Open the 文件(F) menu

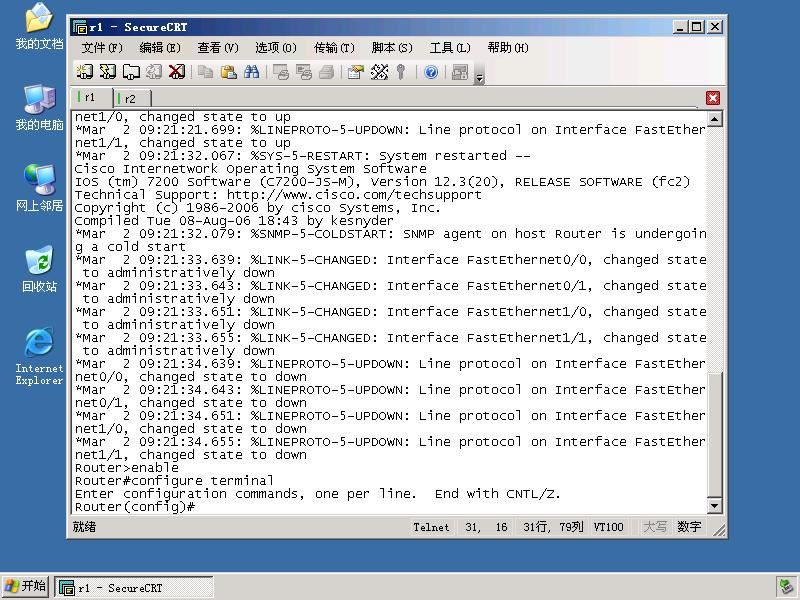coord(102,48)
